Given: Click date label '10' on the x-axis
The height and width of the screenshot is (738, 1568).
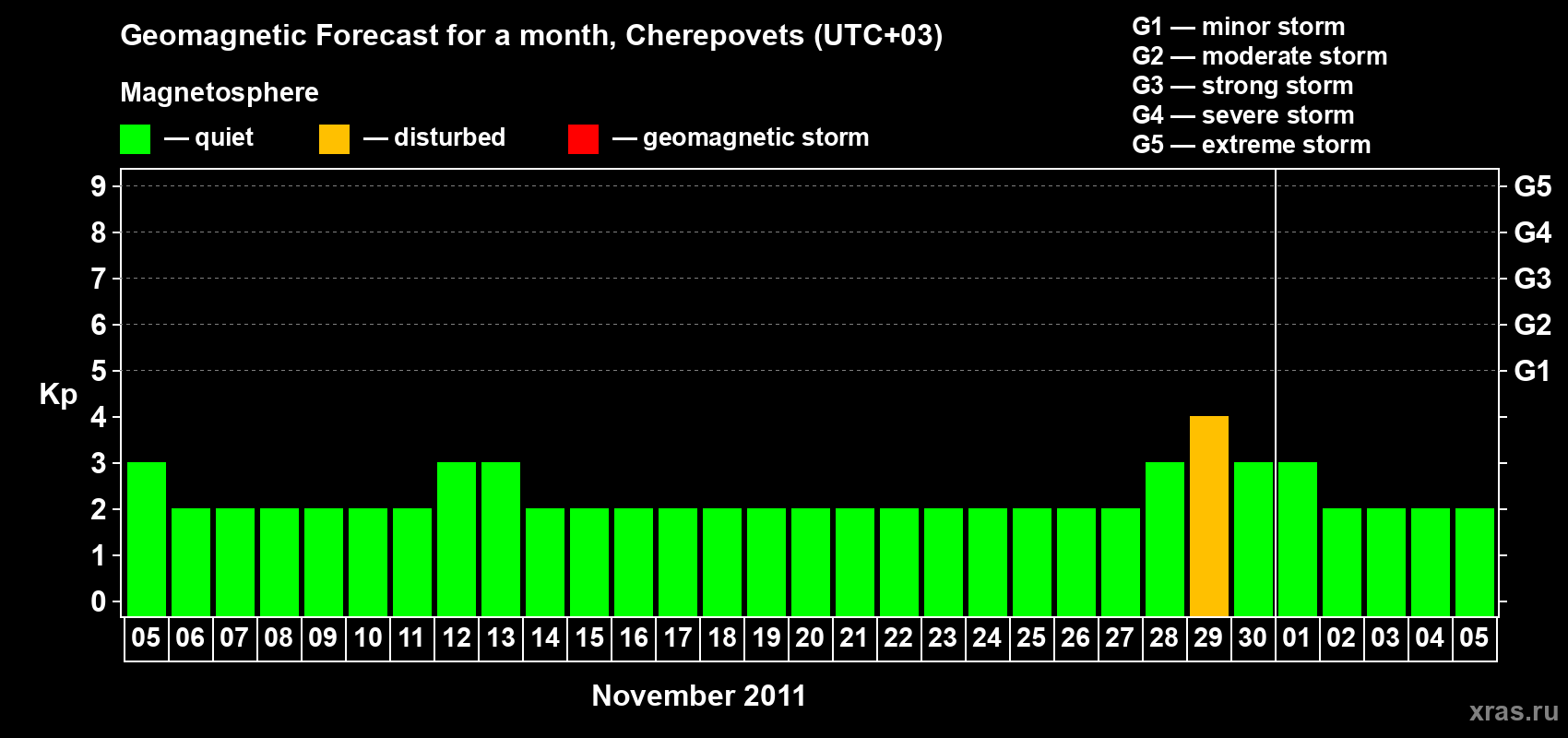Looking at the screenshot, I should (x=368, y=638).
